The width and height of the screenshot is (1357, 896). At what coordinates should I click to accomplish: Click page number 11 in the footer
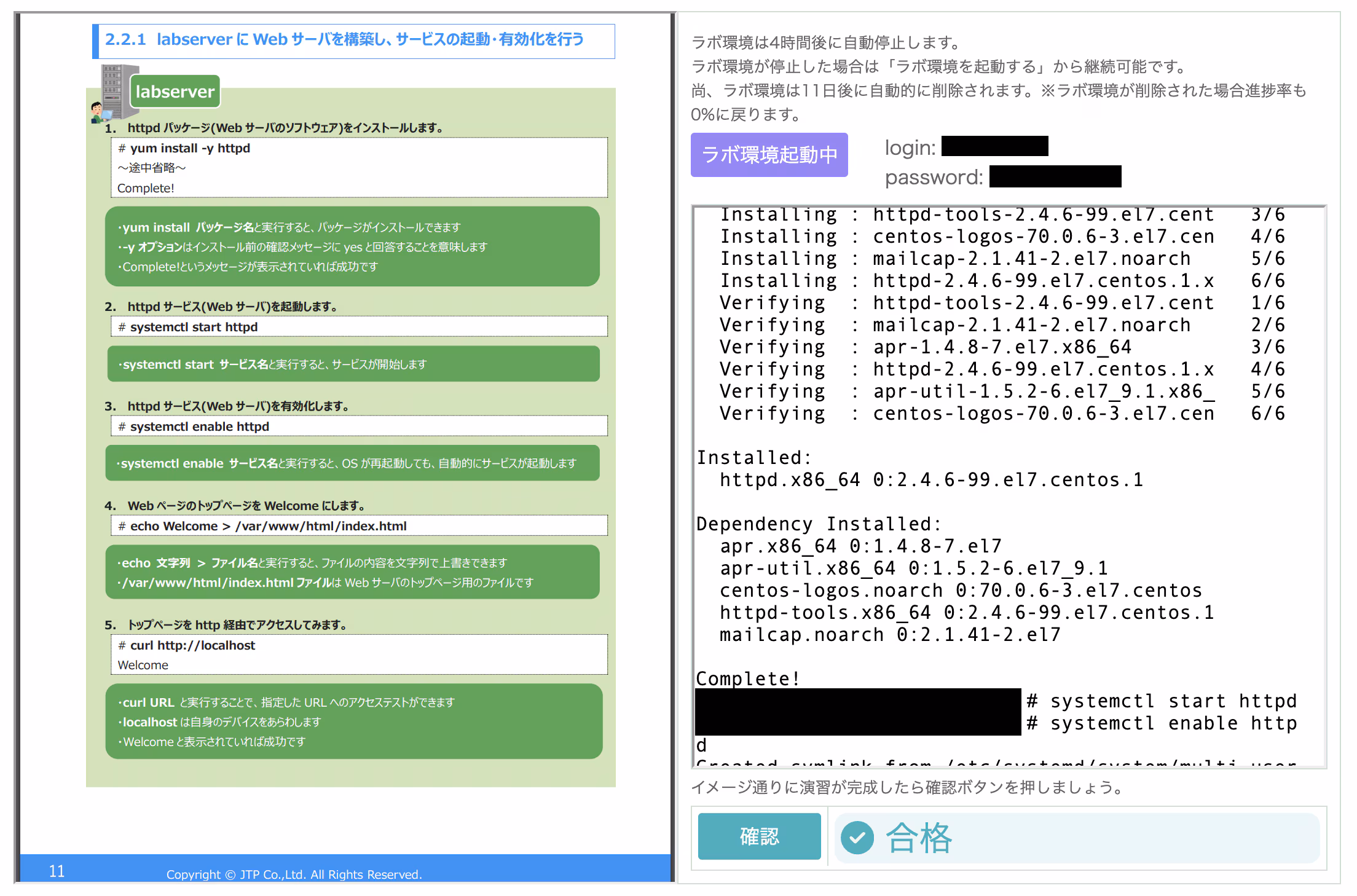pyautogui.click(x=57, y=871)
